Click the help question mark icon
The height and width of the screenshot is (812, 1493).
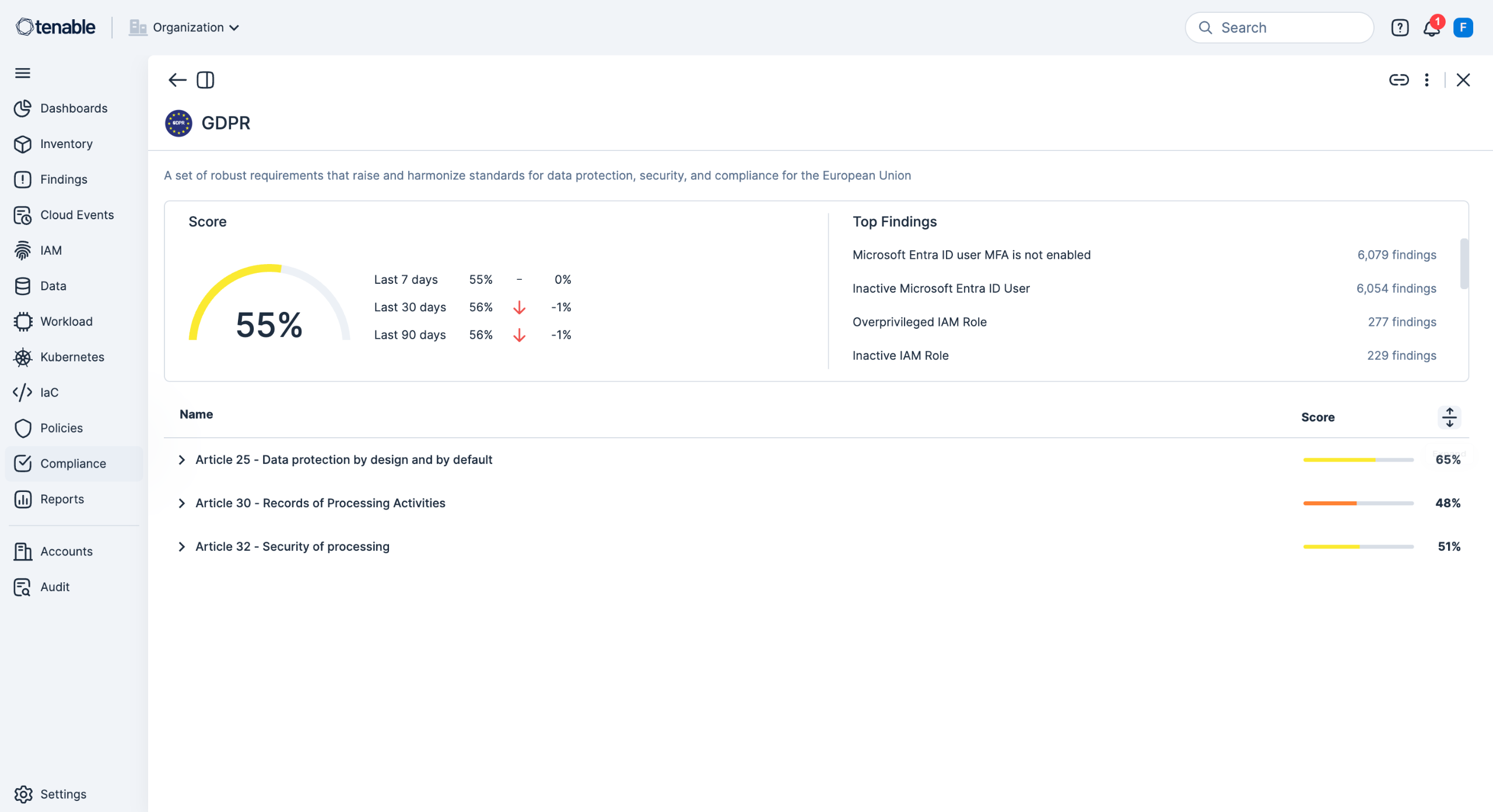coord(1400,28)
